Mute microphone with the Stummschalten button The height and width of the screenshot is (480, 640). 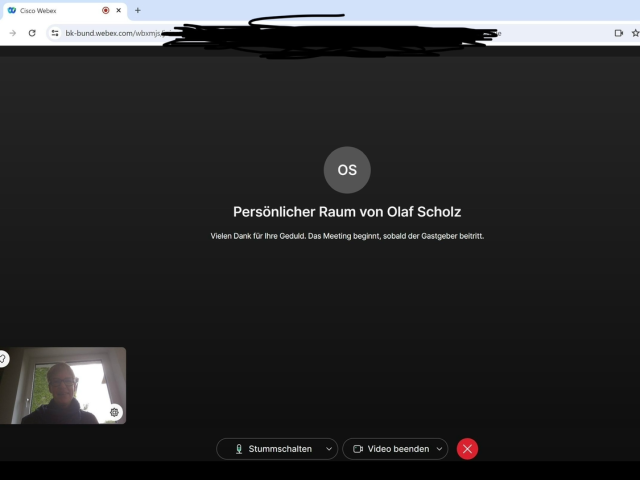pos(272,449)
